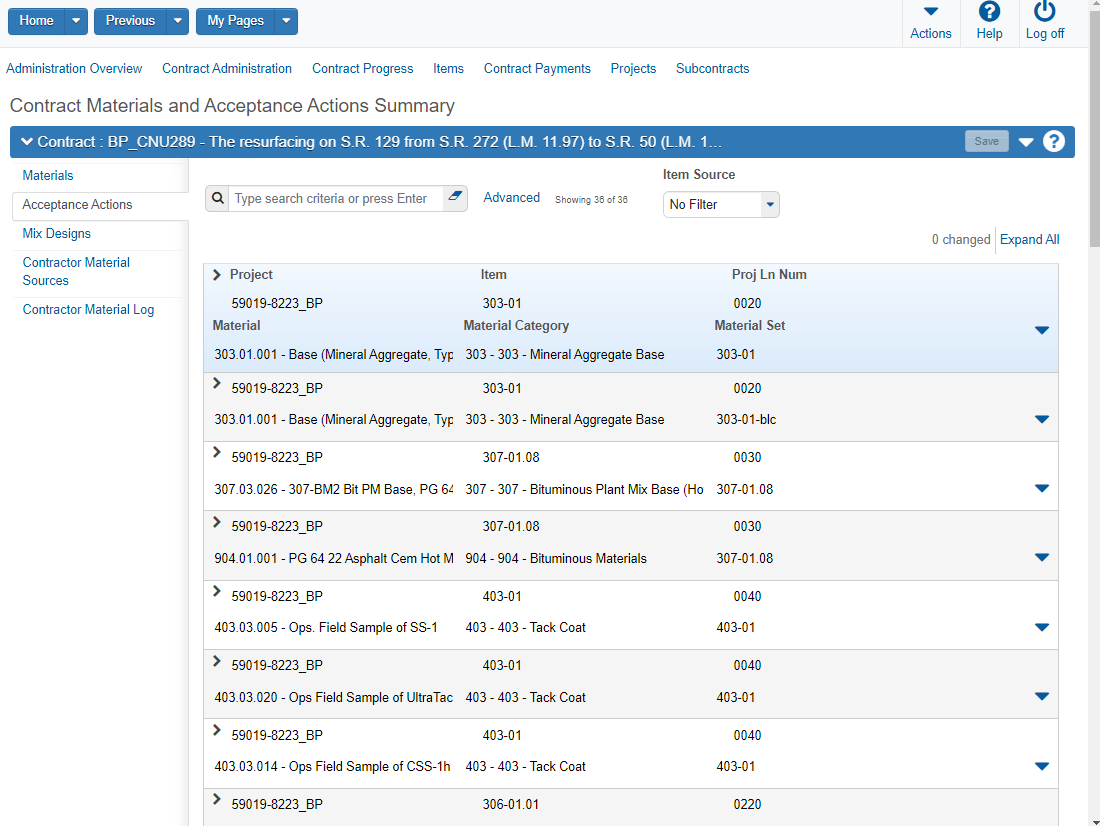Open row actions menu for 303-01-blc
Viewport: 1100px width, 826px height.
click(1041, 420)
